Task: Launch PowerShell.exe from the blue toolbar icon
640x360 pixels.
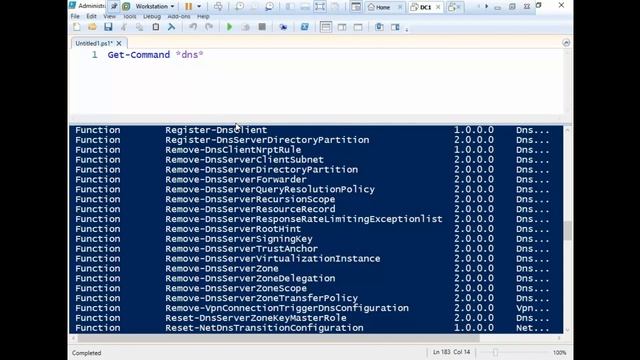Action: [304, 27]
